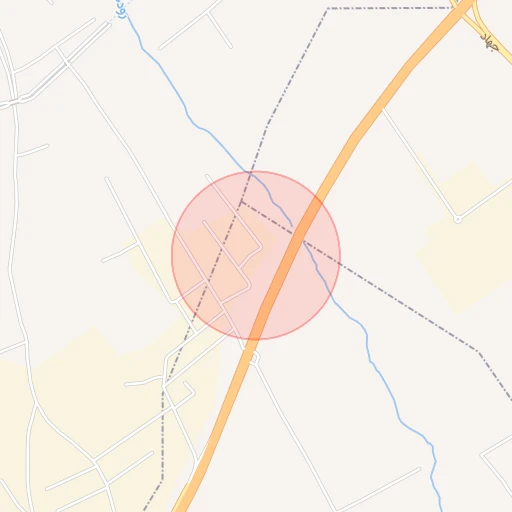Click the cul-de-sac circle on the east road
This screenshot has height=512, width=512.
tap(458, 219)
